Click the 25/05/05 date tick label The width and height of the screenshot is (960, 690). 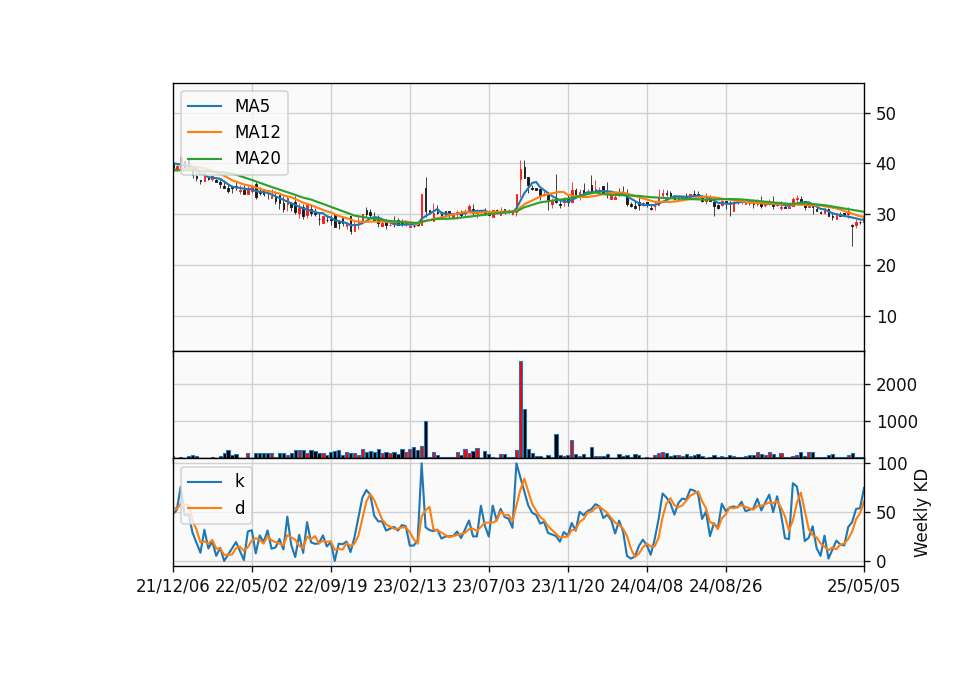[864, 586]
